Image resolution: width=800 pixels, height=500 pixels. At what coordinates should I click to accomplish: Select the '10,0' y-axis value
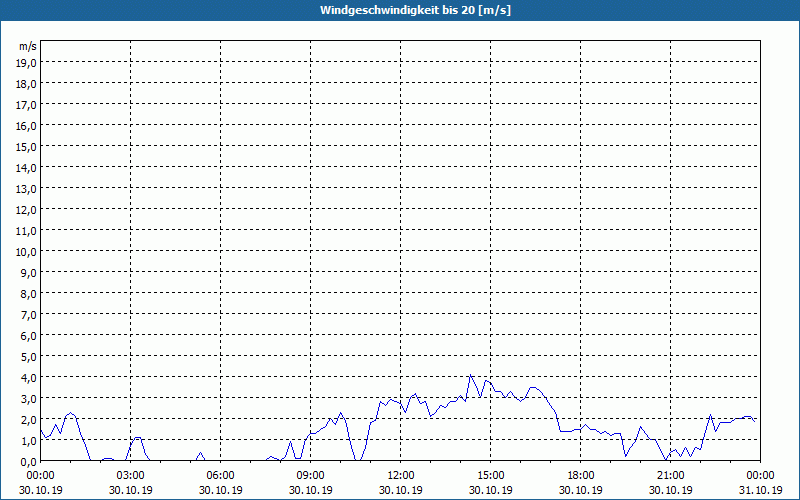(27, 252)
